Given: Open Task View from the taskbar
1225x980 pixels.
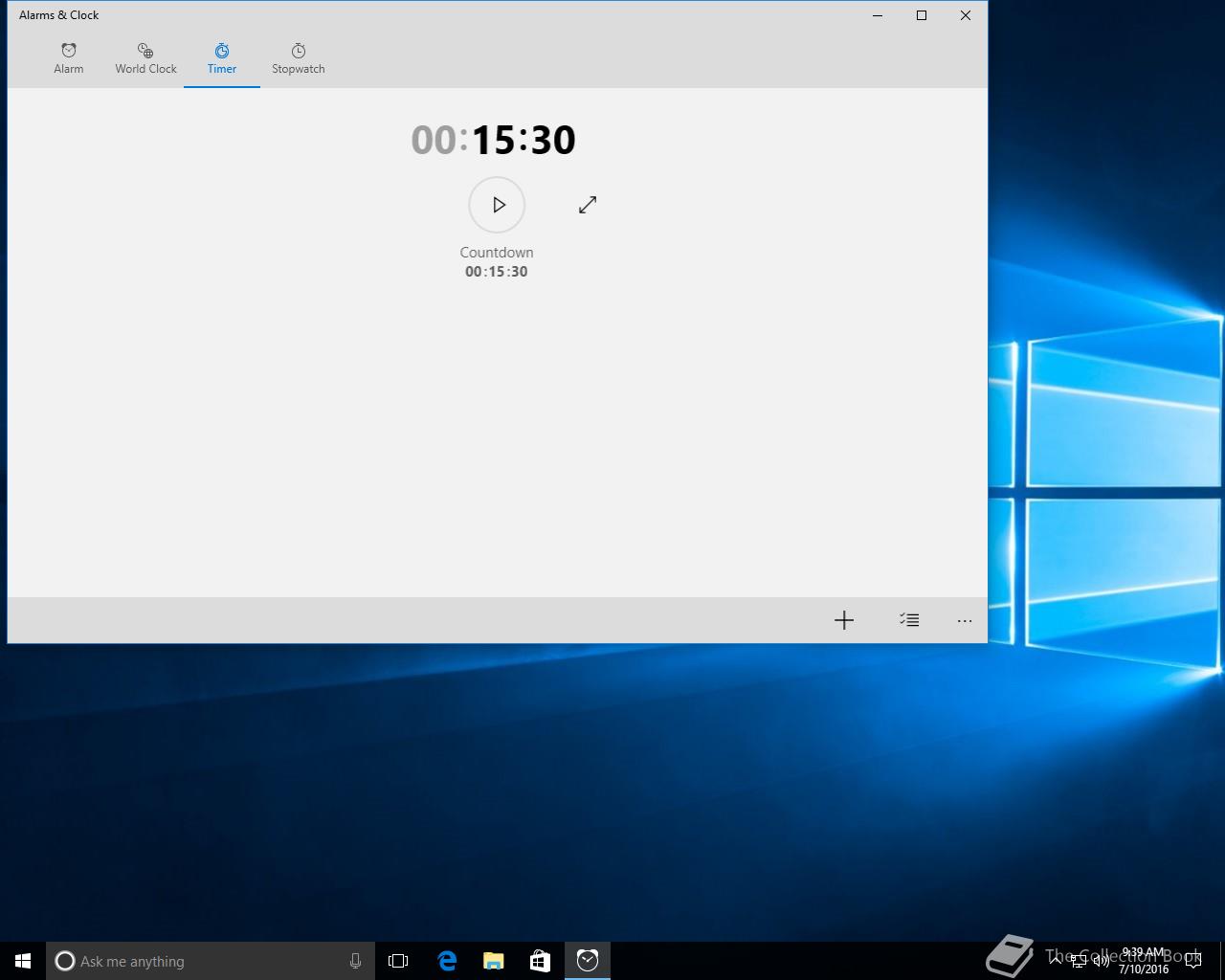Looking at the screenshot, I should pos(398,961).
